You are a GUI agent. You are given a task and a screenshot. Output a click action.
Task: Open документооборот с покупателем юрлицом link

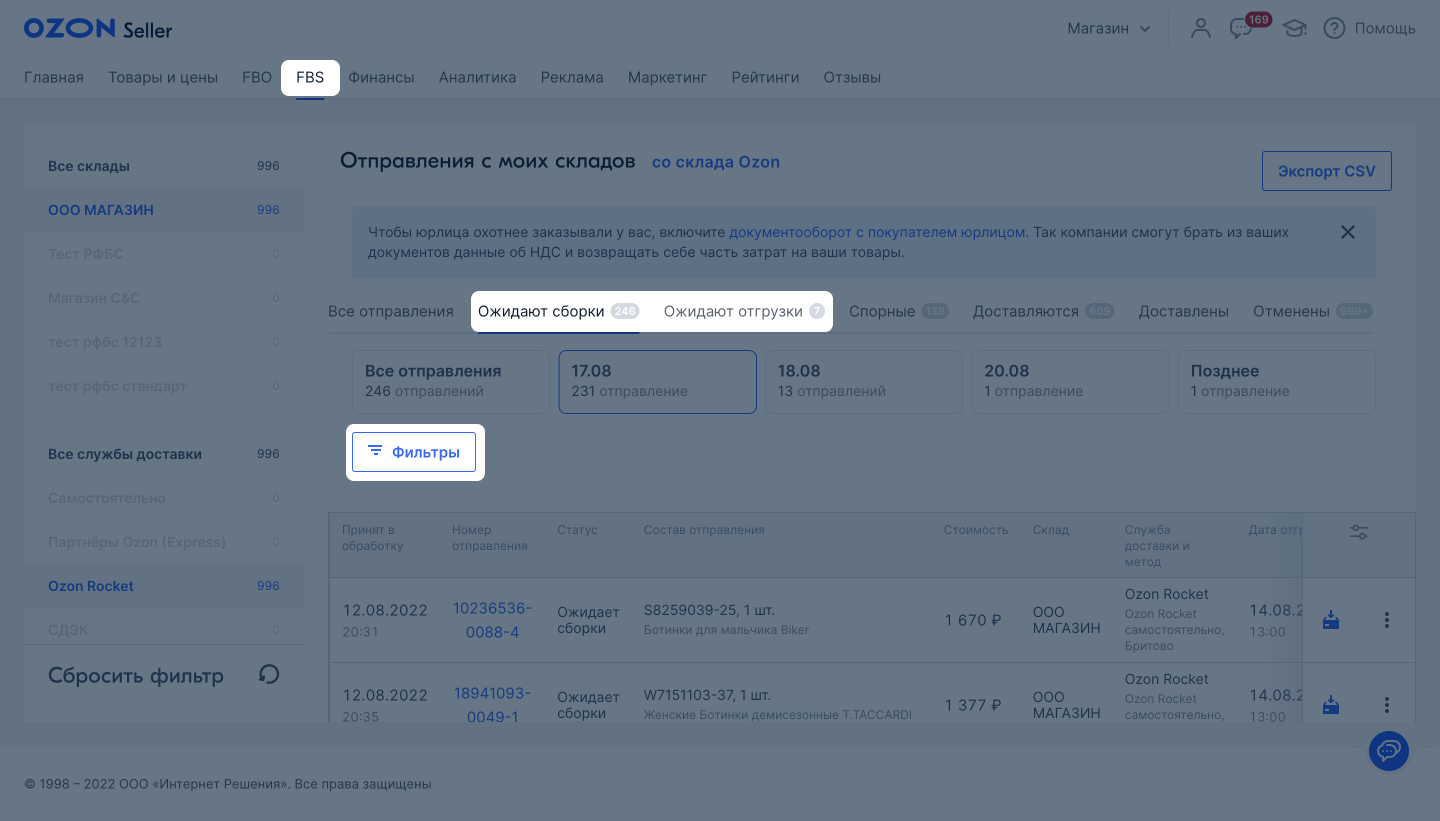(x=877, y=232)
